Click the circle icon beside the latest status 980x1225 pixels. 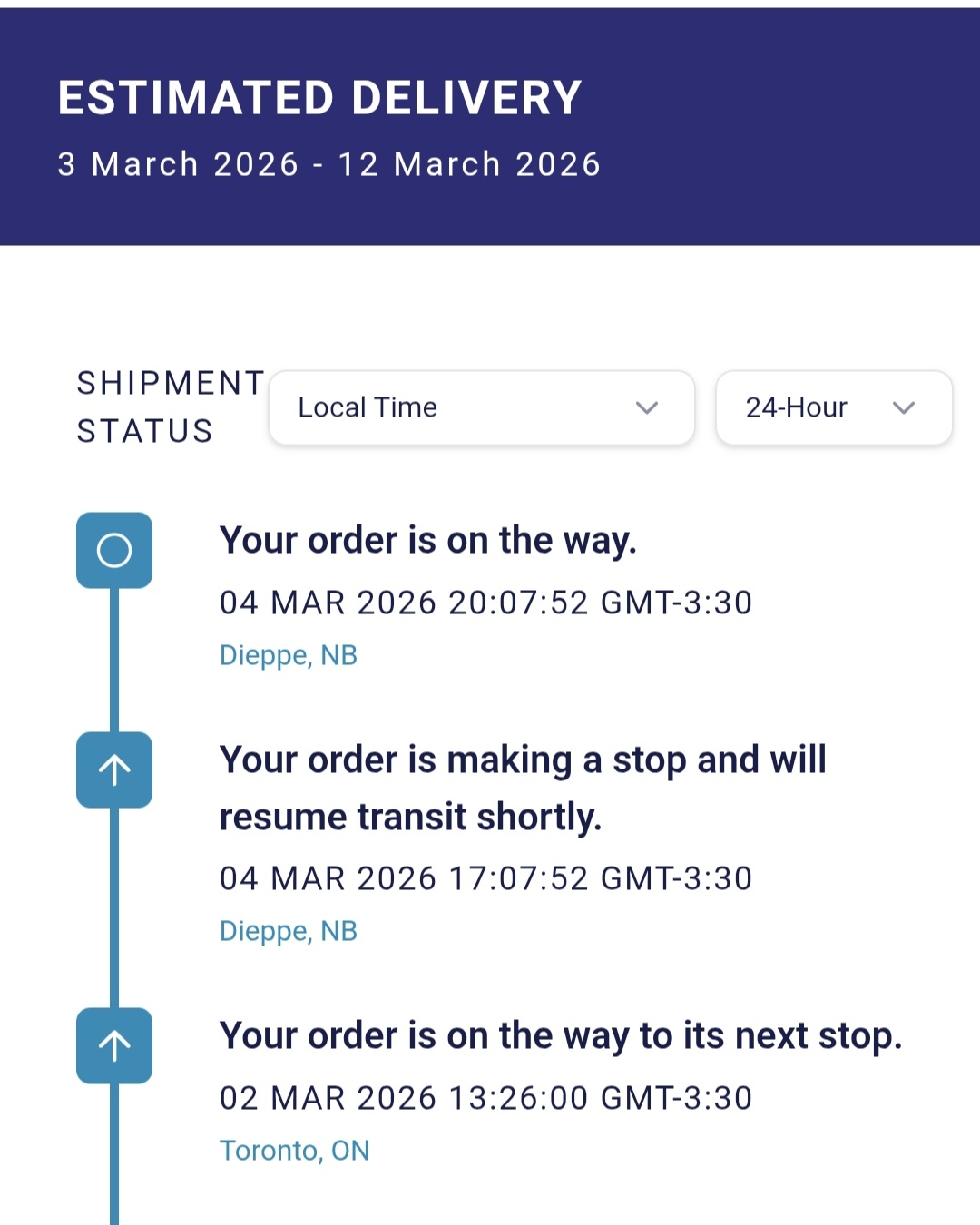114,550
